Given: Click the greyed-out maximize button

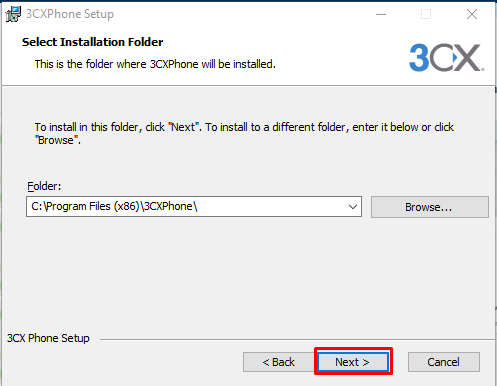Looking at the screenshot, I should [426, 14].
